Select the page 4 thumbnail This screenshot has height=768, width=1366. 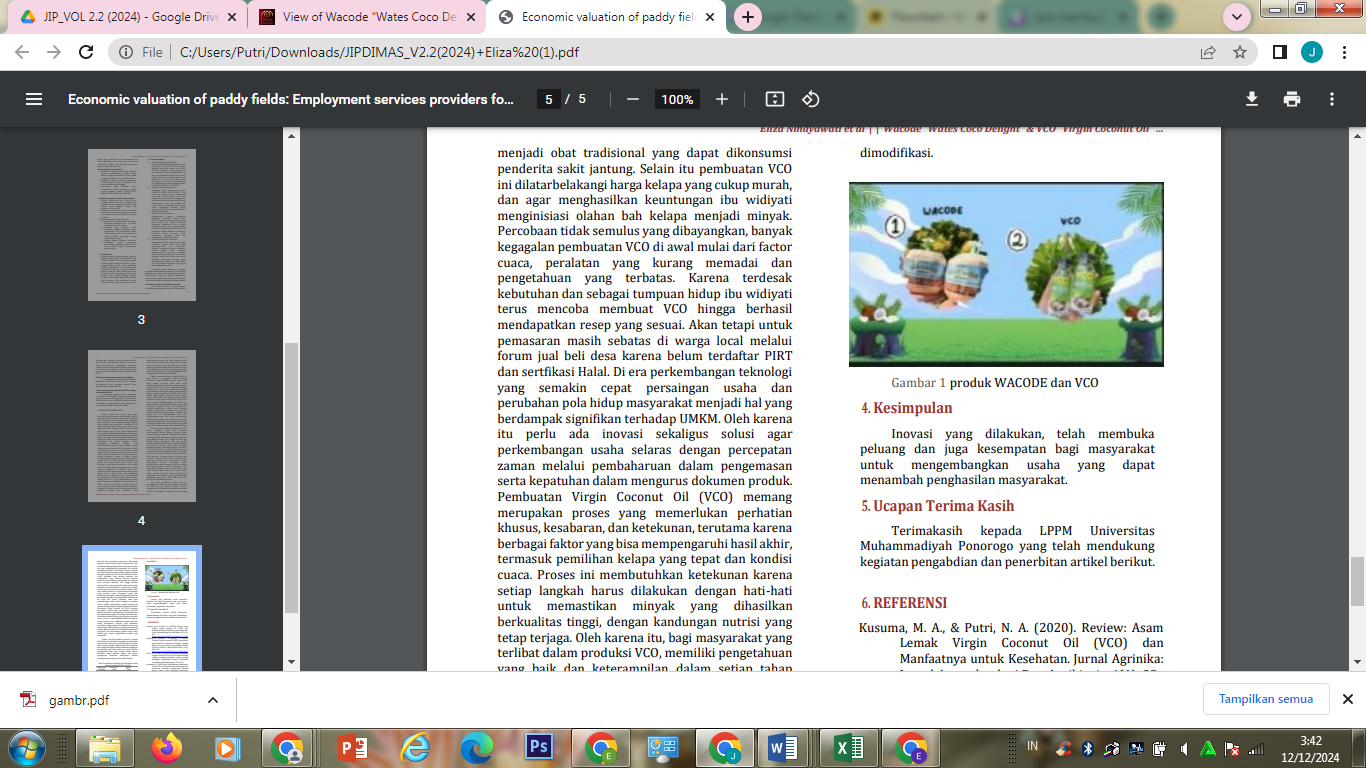tap(141, 426)
